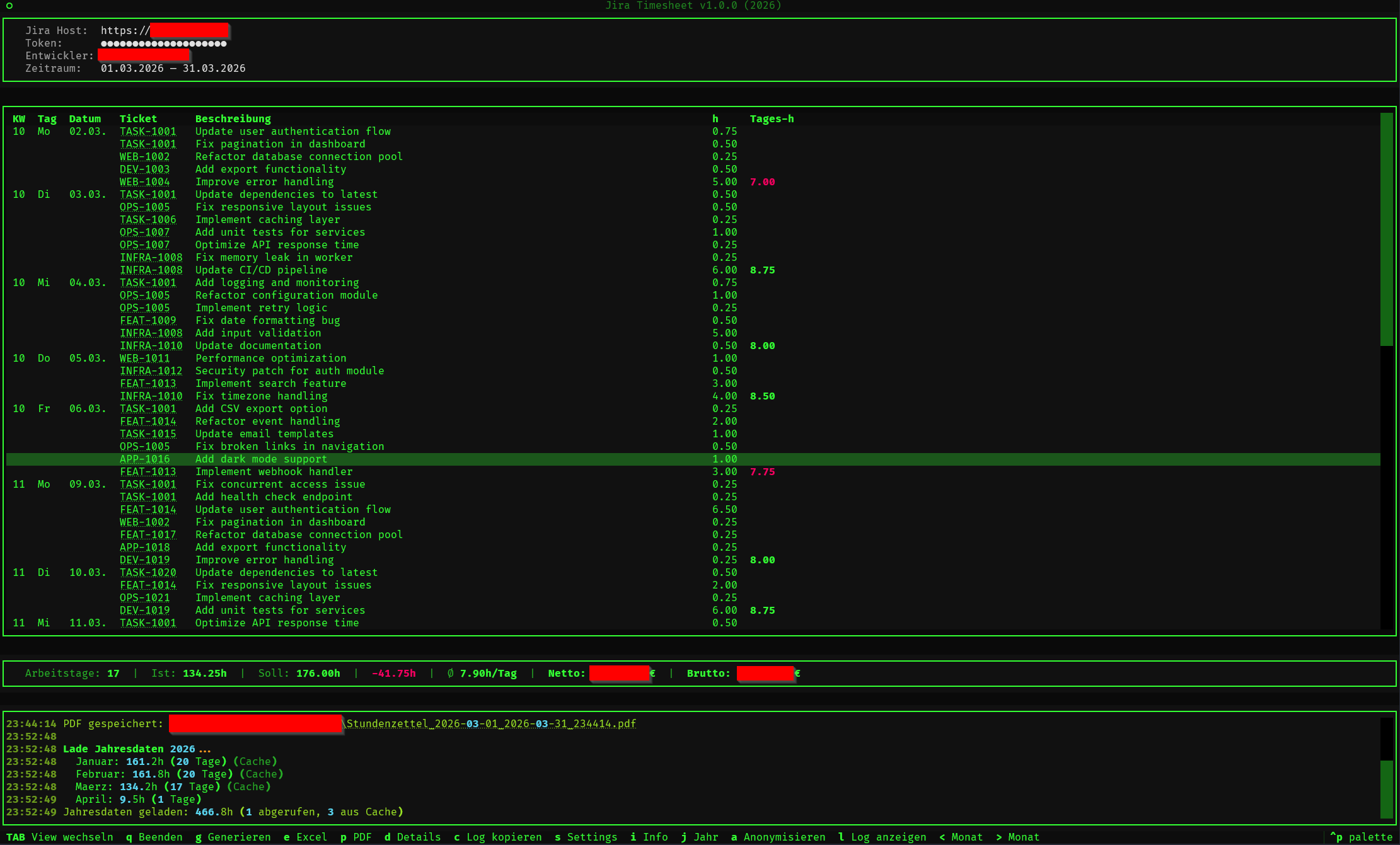Click c Log kopieren in footer
The width and height of the screenshot is (1400, 845).
coord(498,837)
